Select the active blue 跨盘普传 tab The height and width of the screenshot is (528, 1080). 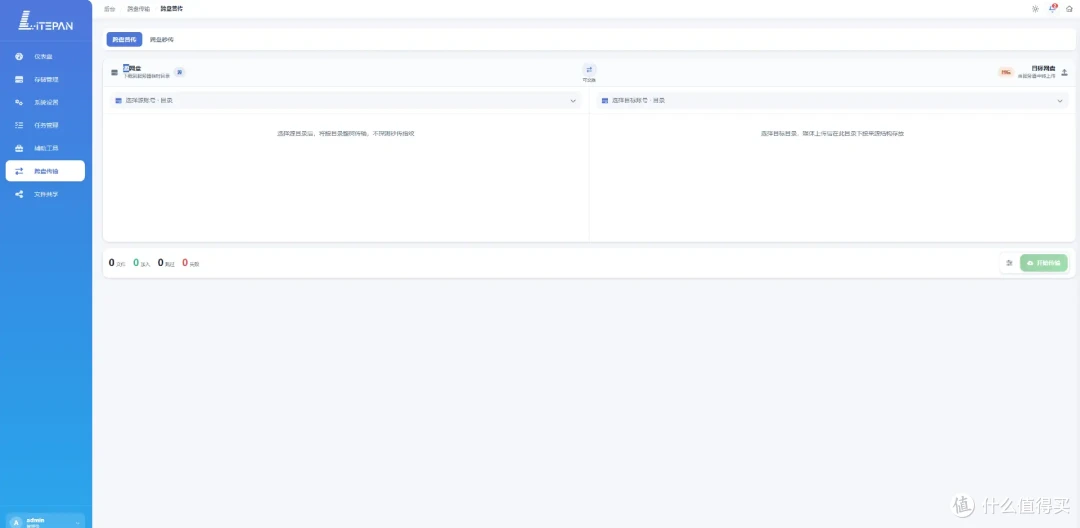coord(124,39)
